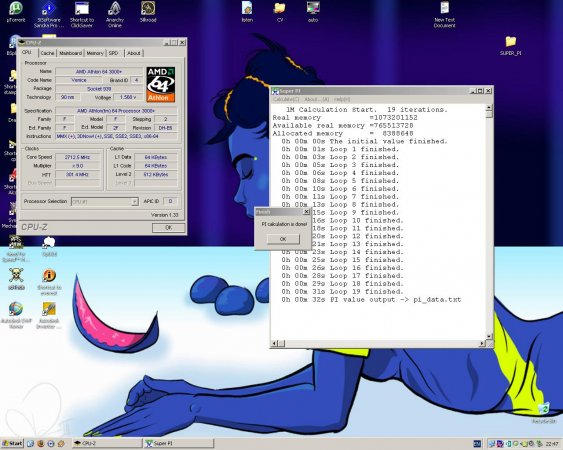
Task: Open the Help menu in Super PI
Action: pyautogui.click(x=341, y=99)
